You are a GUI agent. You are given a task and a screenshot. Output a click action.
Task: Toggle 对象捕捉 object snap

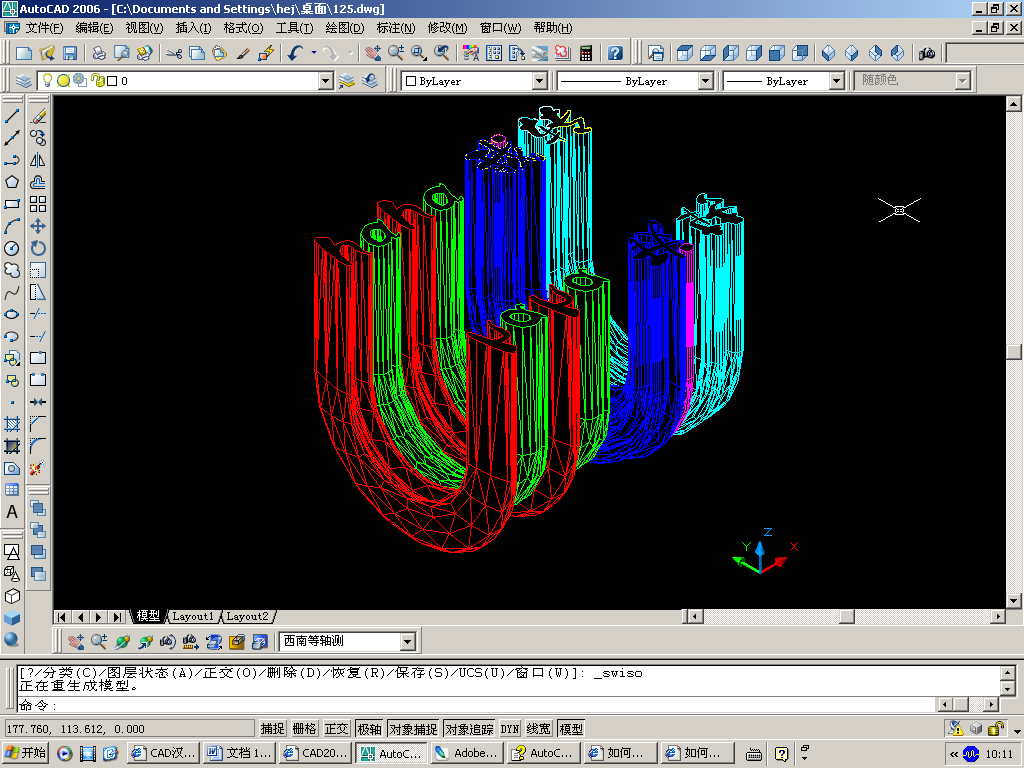[413, 729]
